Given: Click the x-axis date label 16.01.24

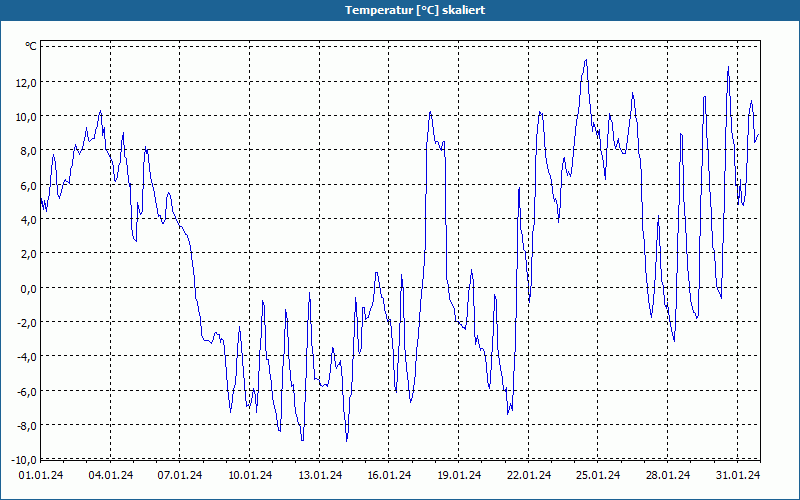Looking at the screenshot, I should 389,475.
